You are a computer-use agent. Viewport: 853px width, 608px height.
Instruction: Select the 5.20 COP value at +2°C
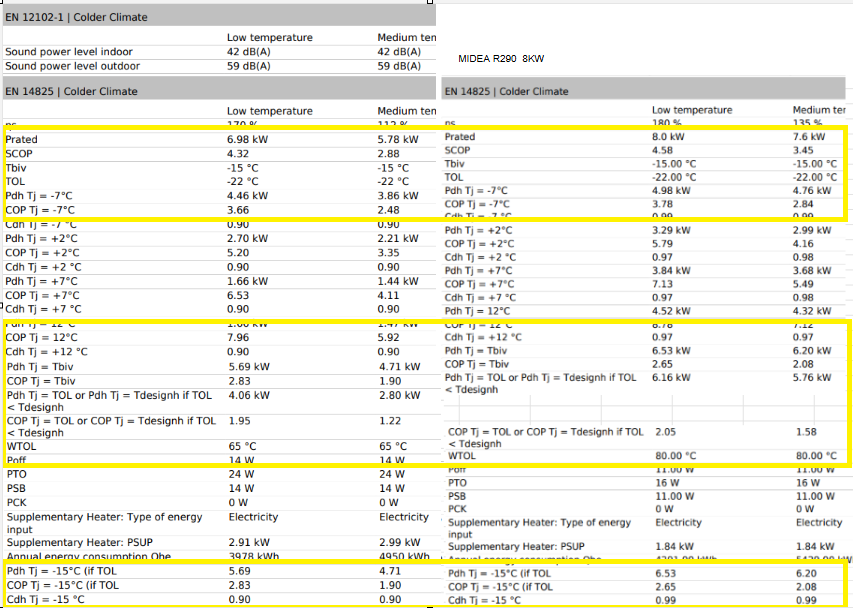pos(238,253)
